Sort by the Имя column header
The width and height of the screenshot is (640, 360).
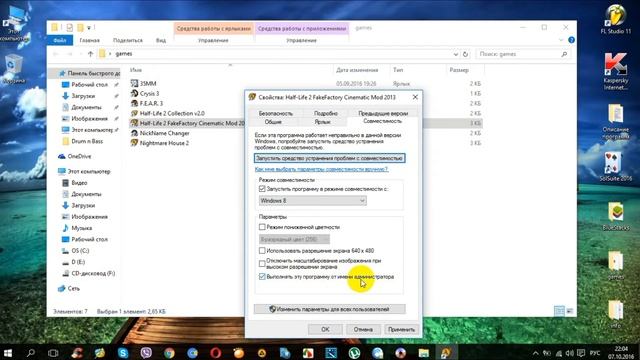click(136, 70)
